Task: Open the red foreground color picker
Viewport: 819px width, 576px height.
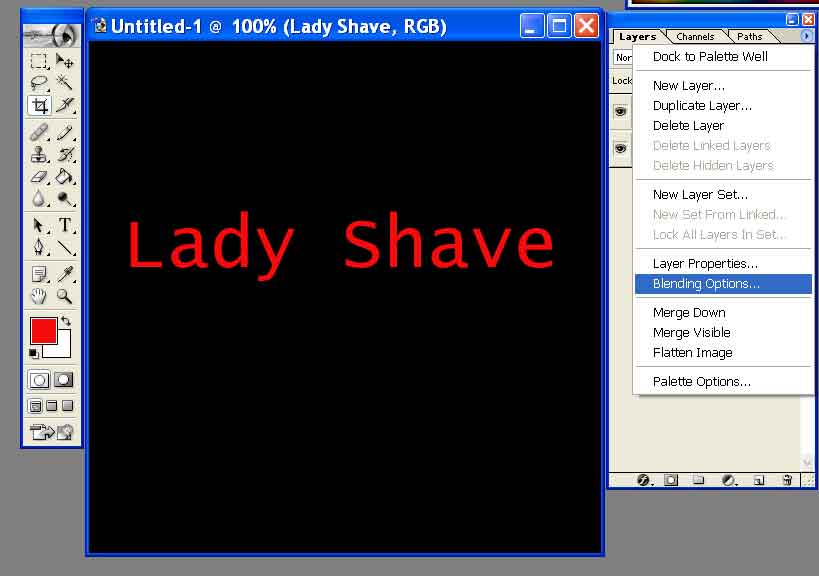Action: click(x=43, y=331)
